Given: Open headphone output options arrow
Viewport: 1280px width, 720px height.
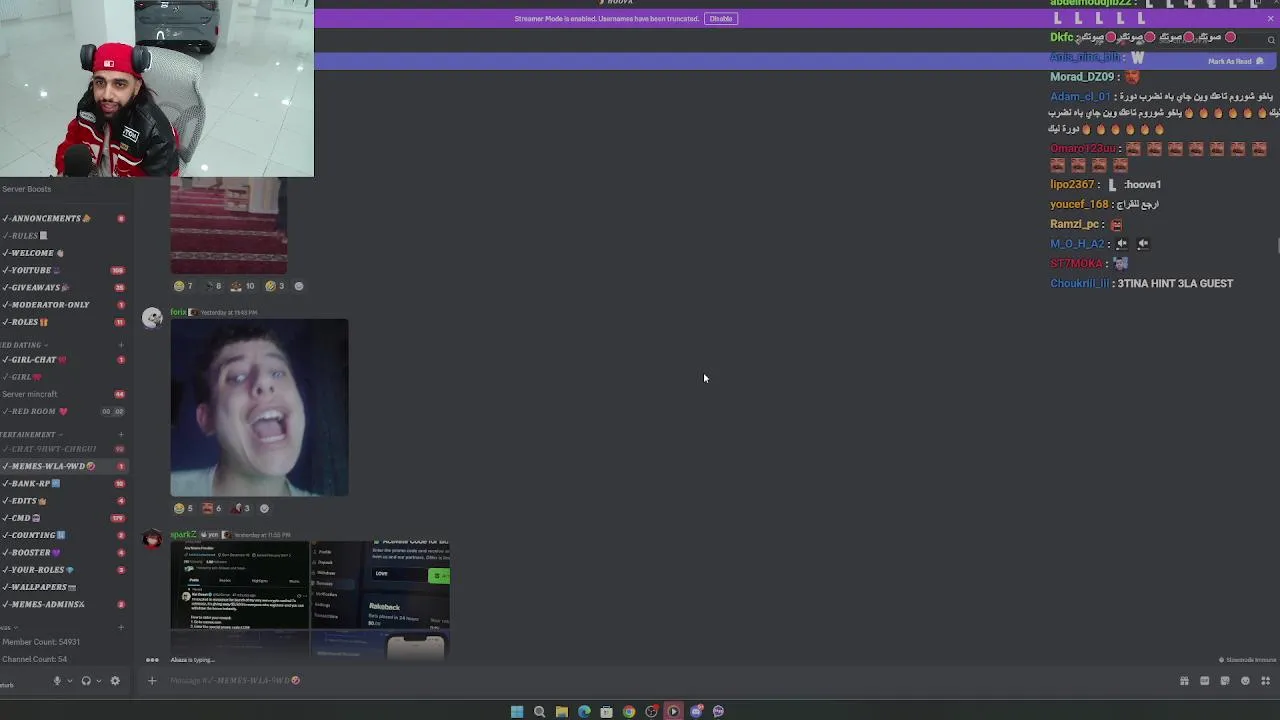Looking at the screenshot, I should click(99, 681).
